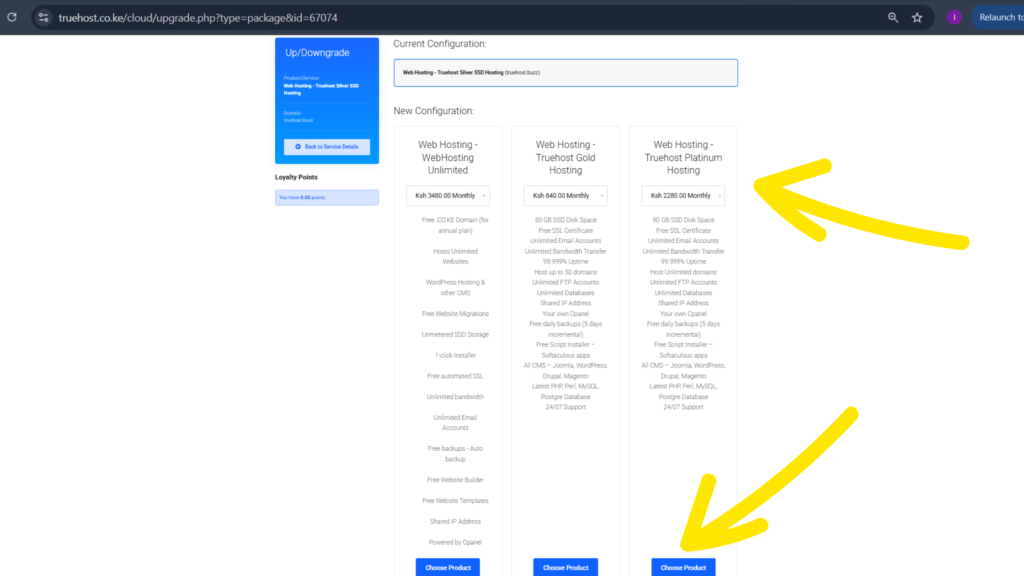Choose Product for Truehost Gold Hosting
Viewport: 1024px width, 576px height.
point(566,568)
